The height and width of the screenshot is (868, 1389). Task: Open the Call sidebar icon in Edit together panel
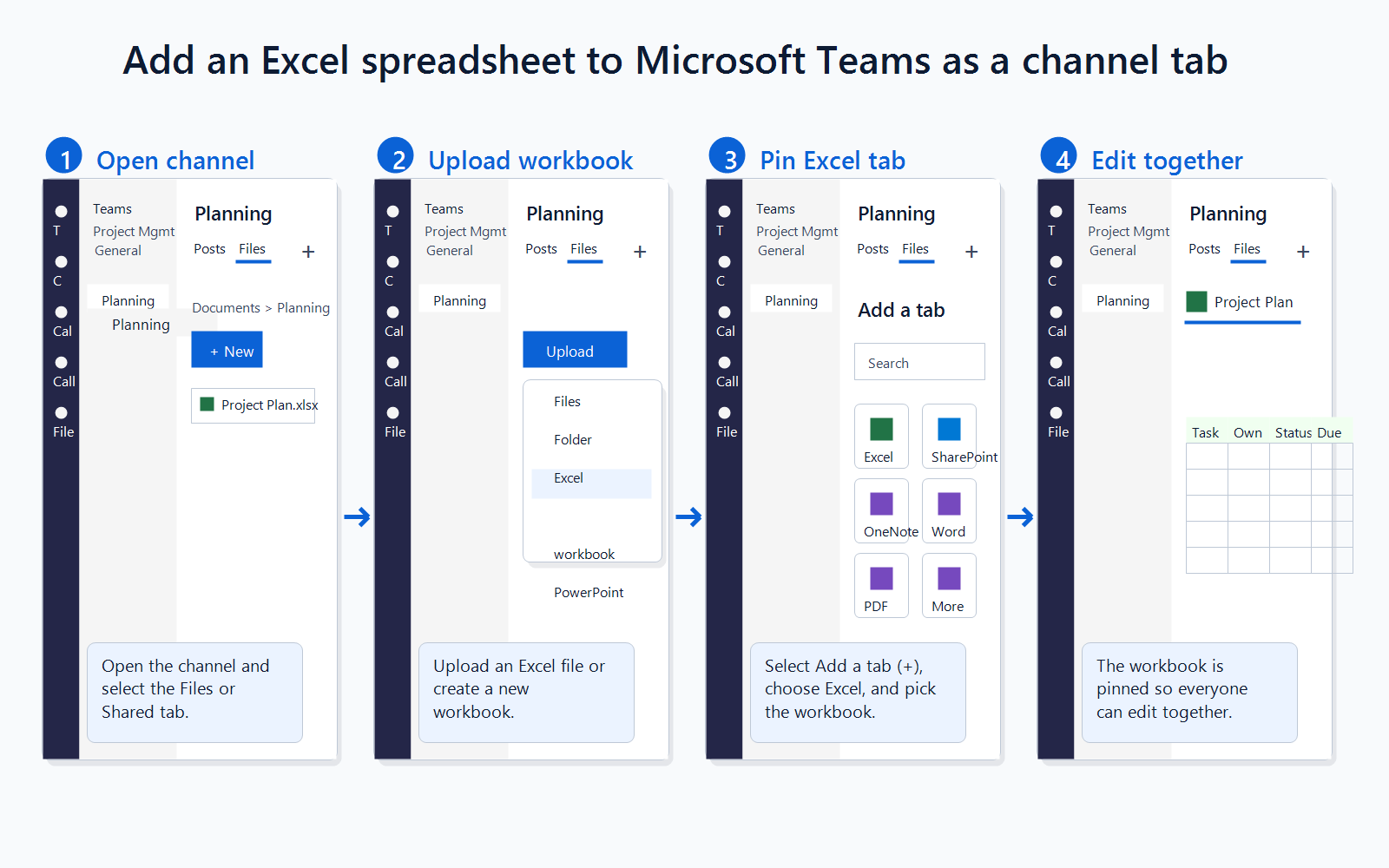(x=1057, y=363)
